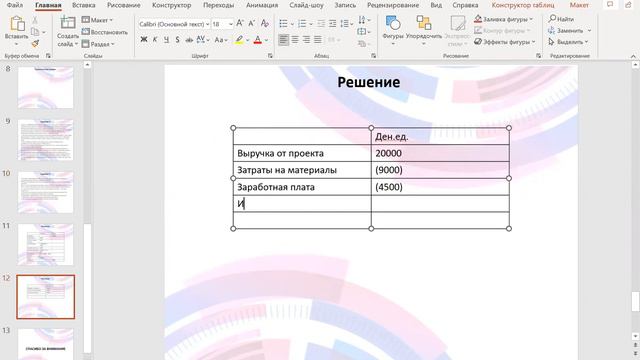Click the Format Painter brush icon

(x=36, y=43)
